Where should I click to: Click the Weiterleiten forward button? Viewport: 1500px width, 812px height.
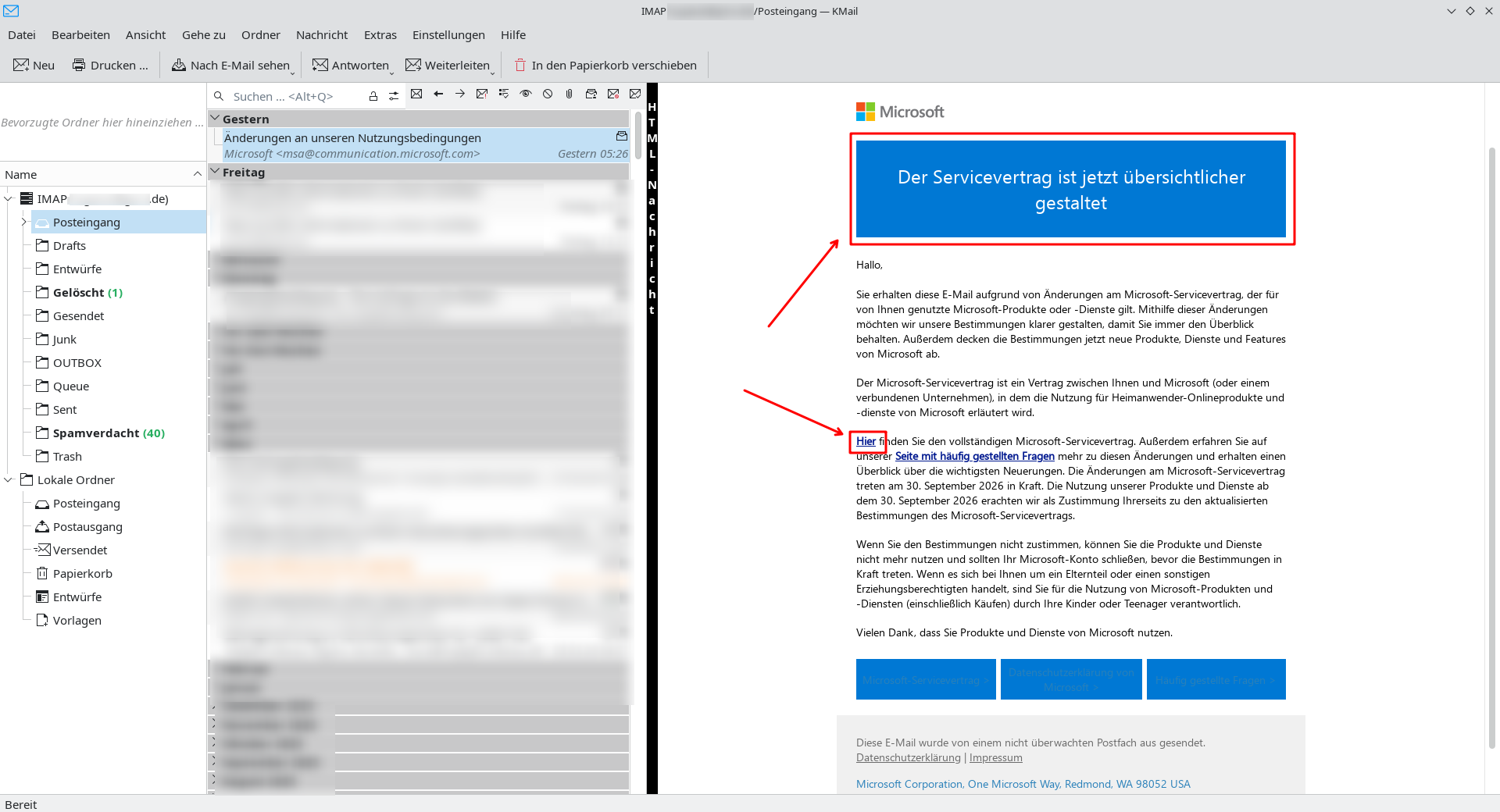click(448, 66)
